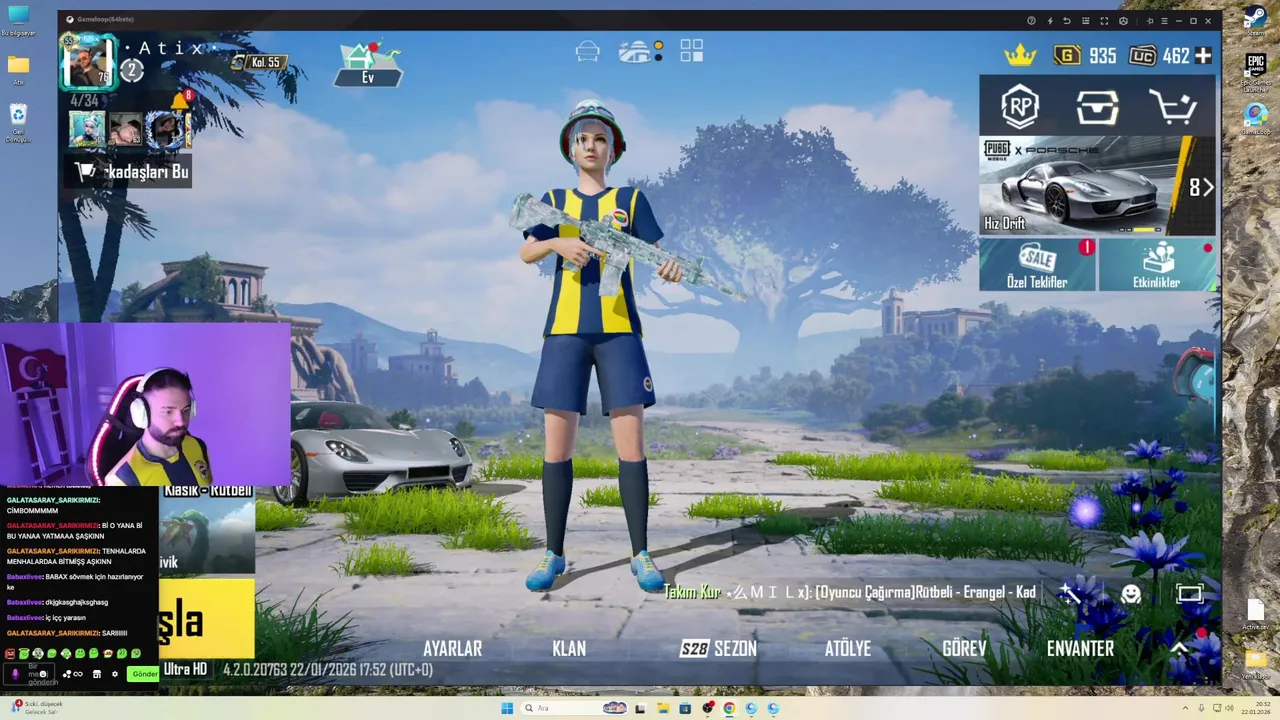Open Gameloop steering wheel control settings
Viewport: 1280px width, 720px height.
[x=1123, y=20]
